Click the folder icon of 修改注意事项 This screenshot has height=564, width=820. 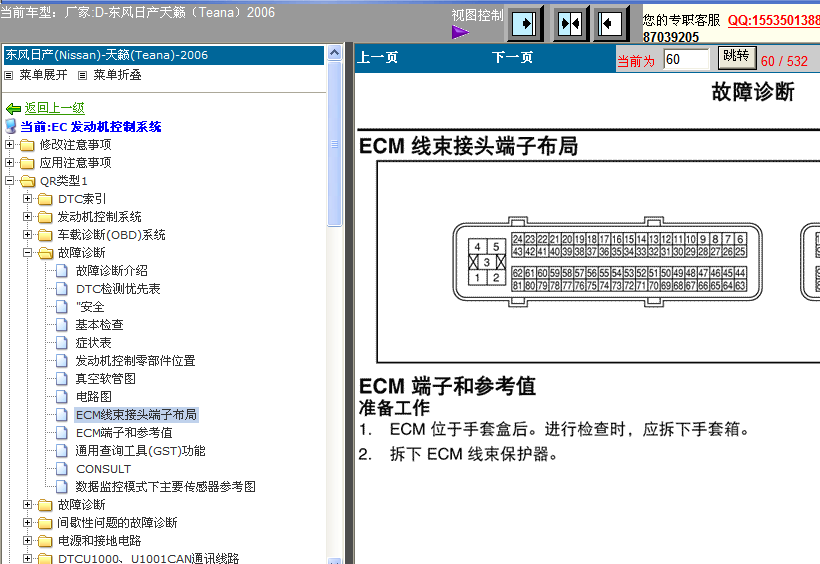click(27, 145)
